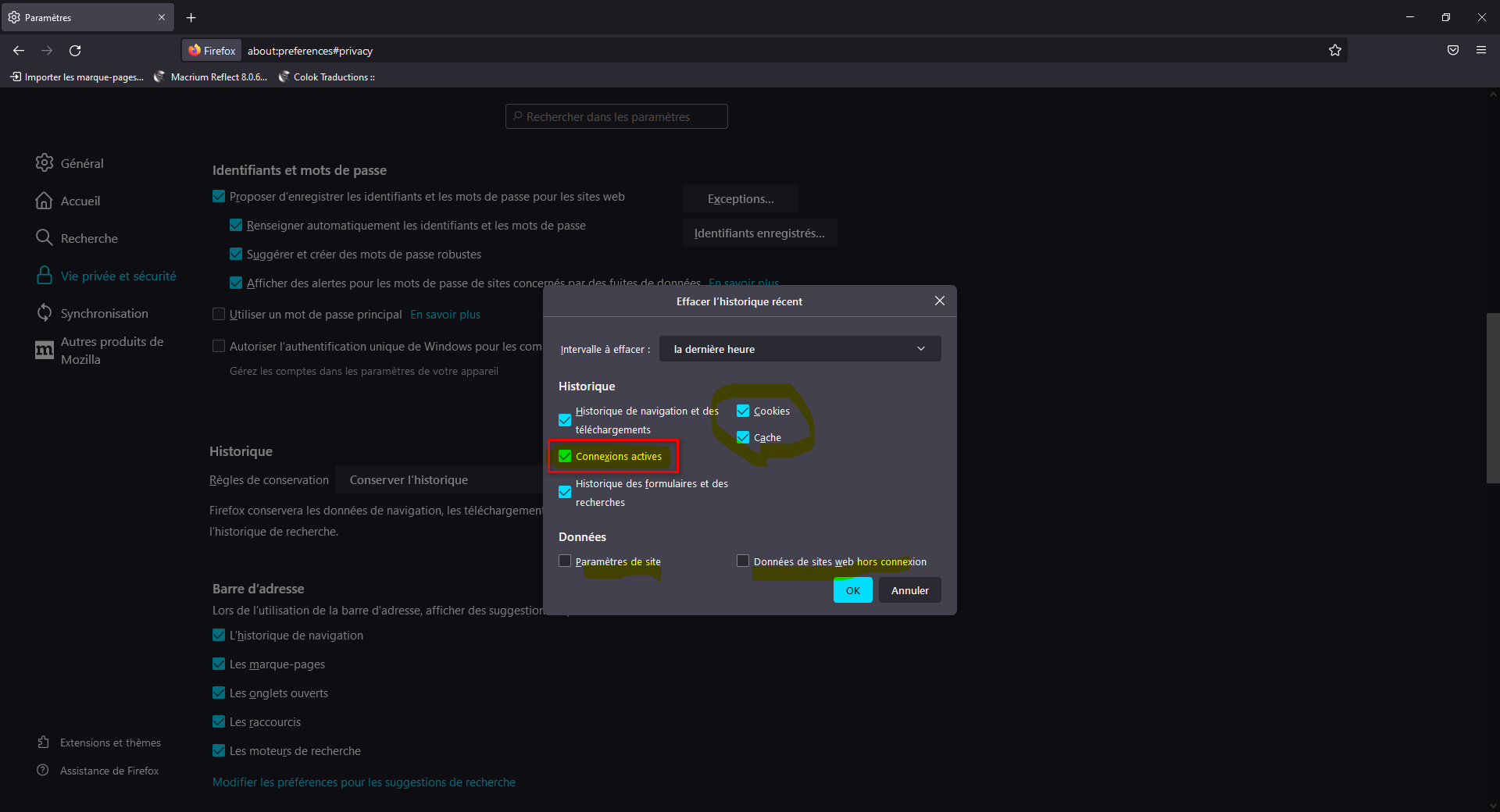Uncheck the Cookies checkbox
1500x812 pixels.
coord(743,411)
